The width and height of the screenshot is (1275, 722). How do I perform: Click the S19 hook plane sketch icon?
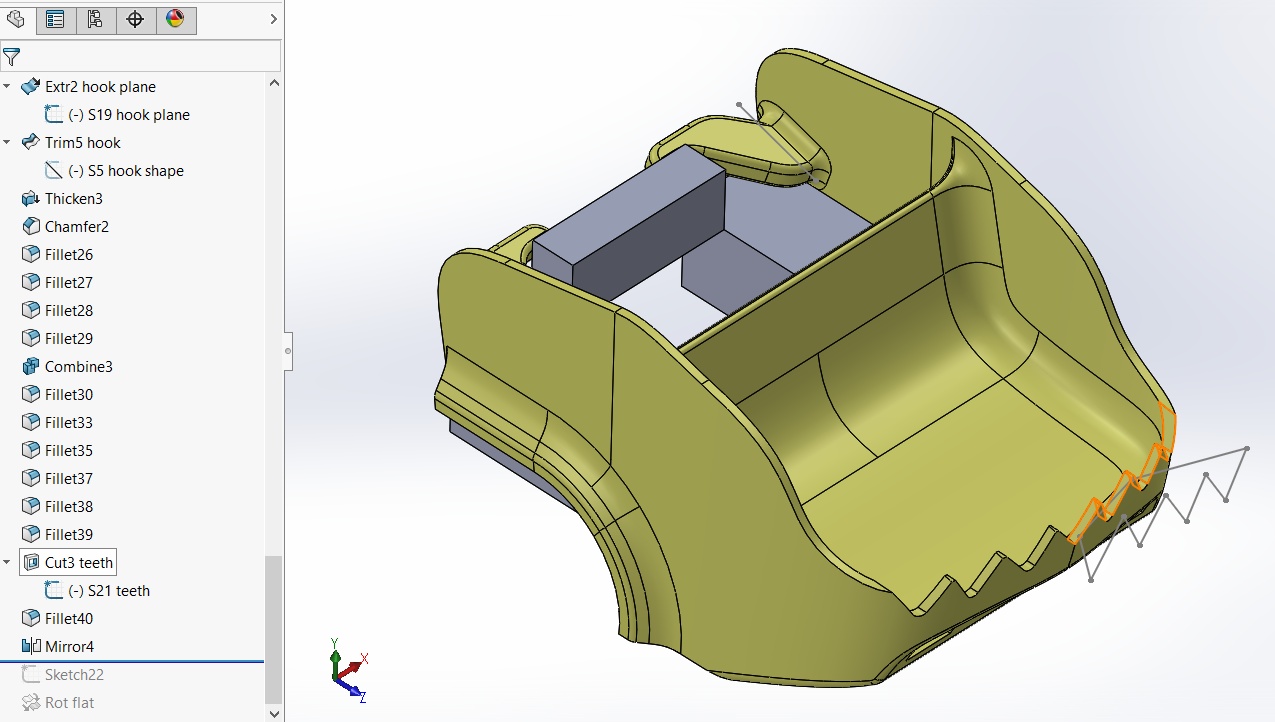pyautogui.click(x=54, y=114)
